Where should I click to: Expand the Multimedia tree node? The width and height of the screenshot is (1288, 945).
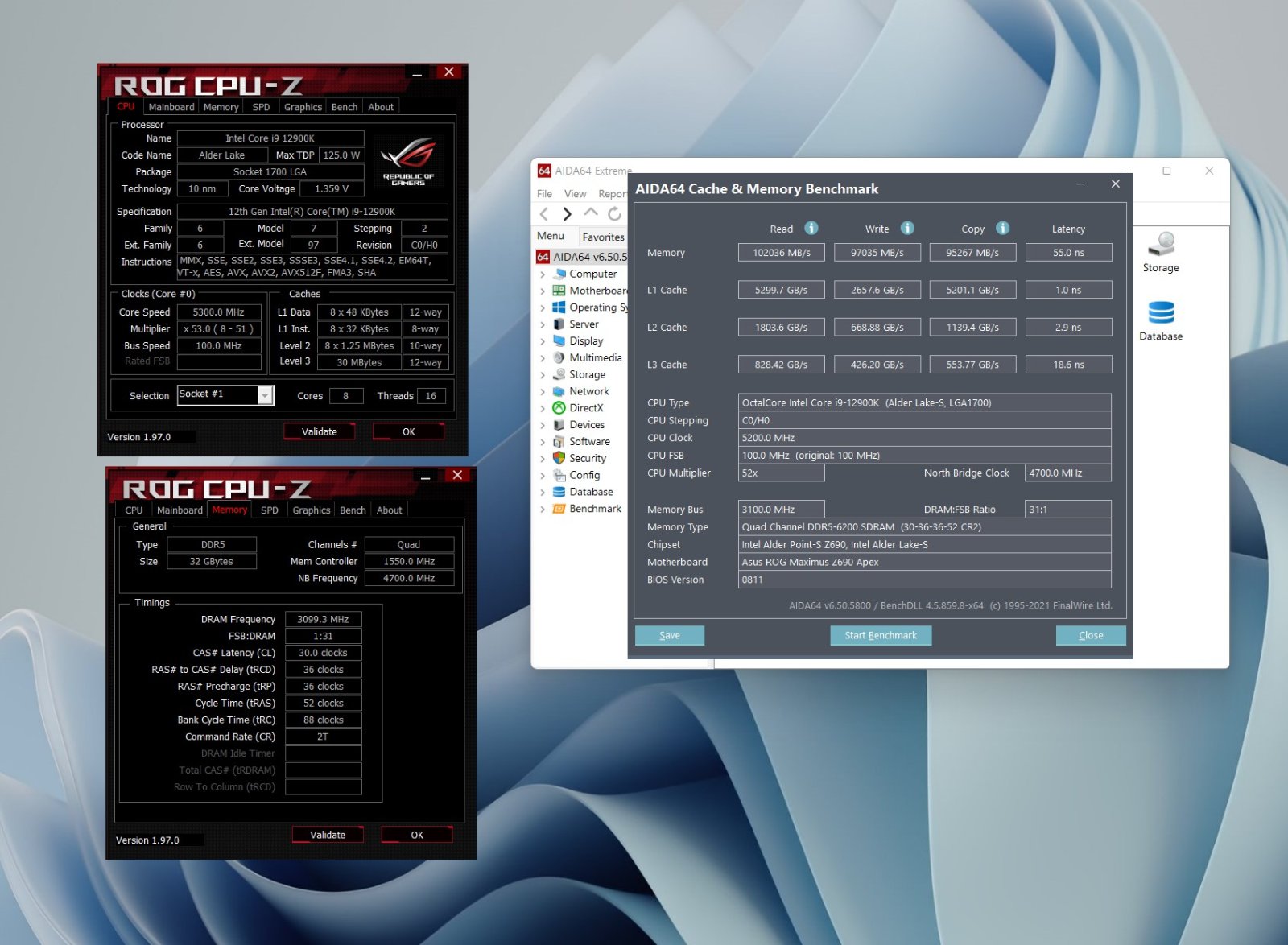[x=543, y=358]
